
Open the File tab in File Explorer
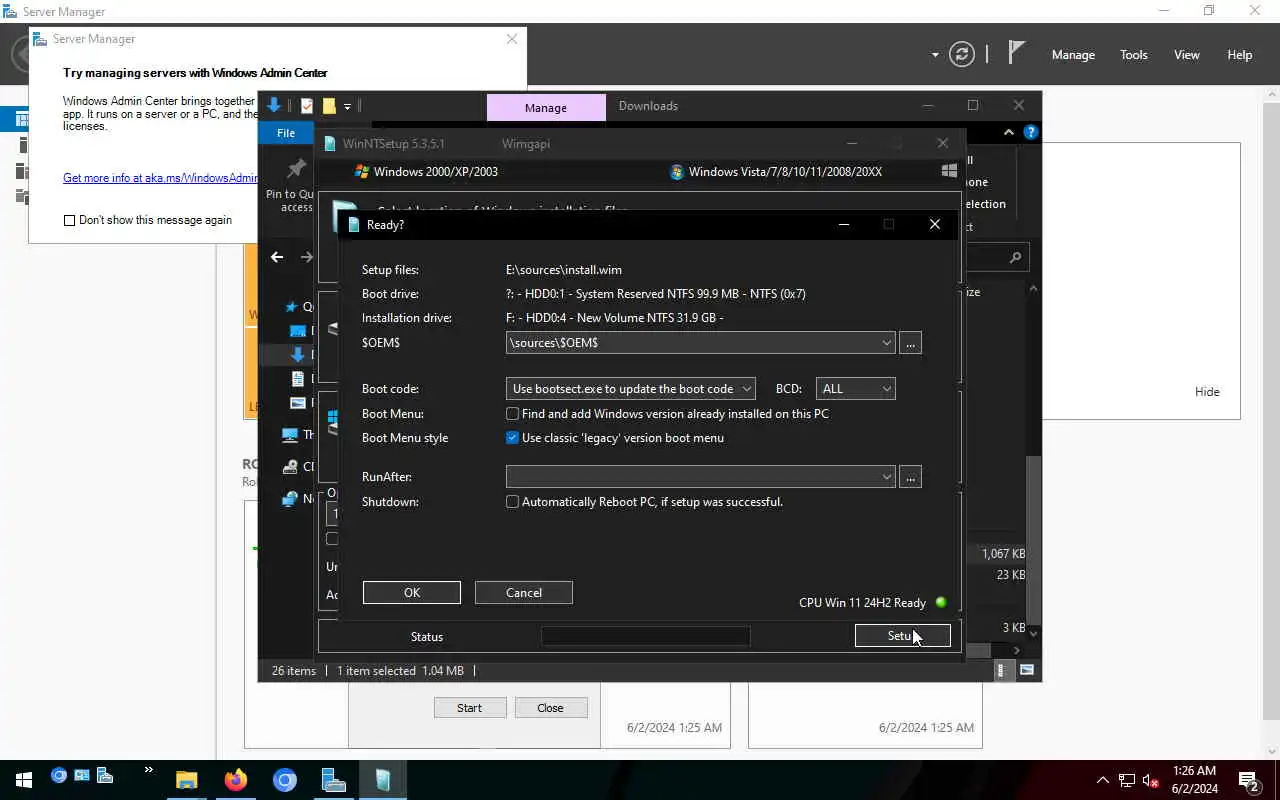pyautogui.click(x=286, y=133)
